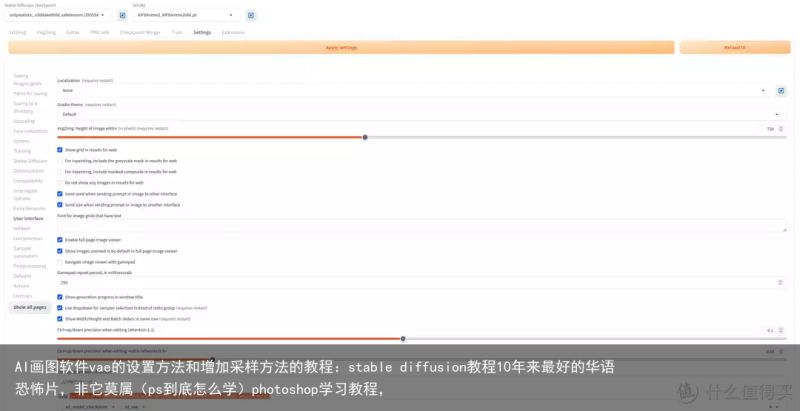The image size is (800, 411).
Task: Open the Stable Diffusion checkpoint dropdown
Action: coord(57,15)
